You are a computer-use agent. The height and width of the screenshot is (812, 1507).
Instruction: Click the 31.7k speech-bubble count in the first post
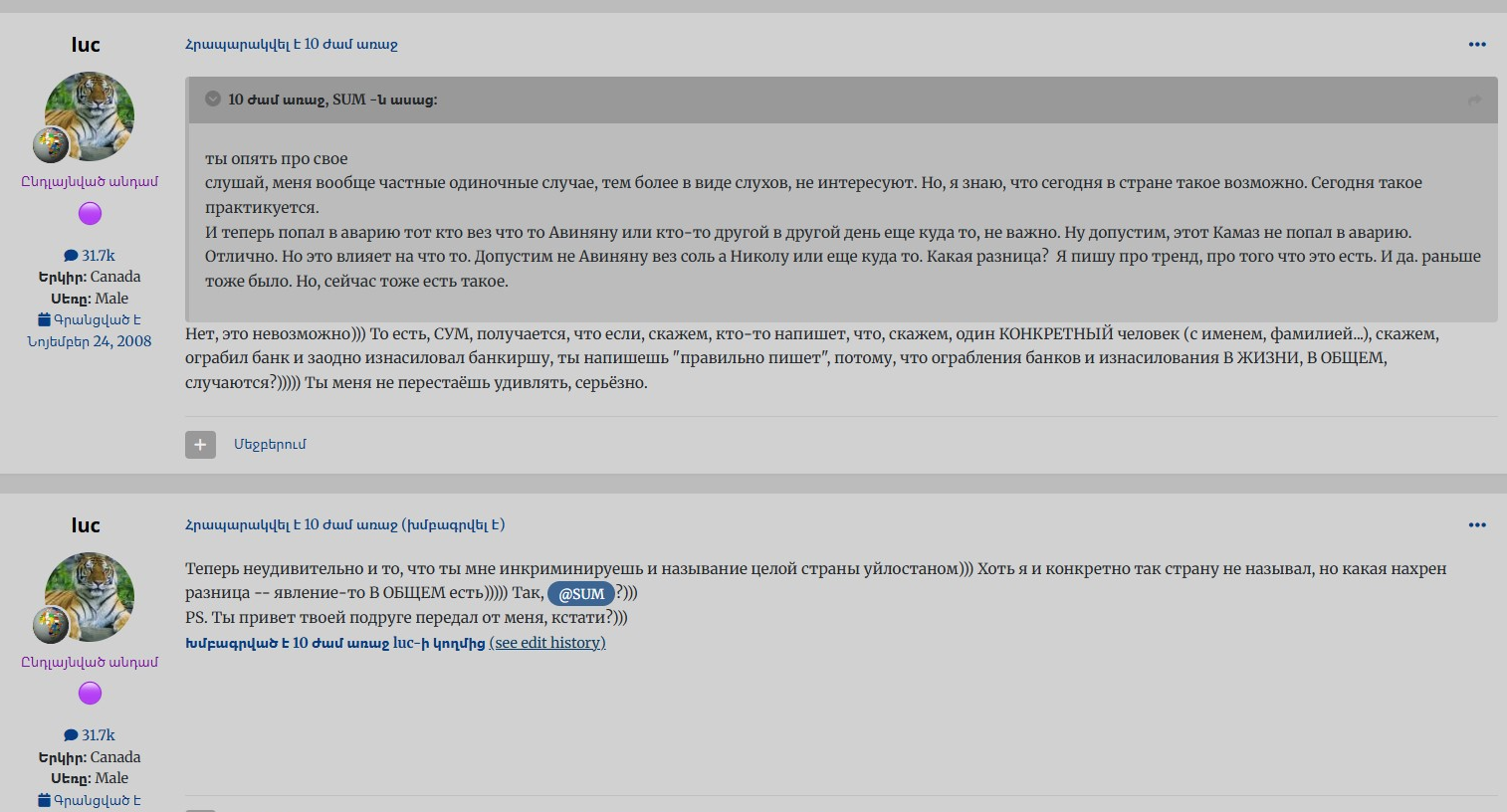(90, 256)
